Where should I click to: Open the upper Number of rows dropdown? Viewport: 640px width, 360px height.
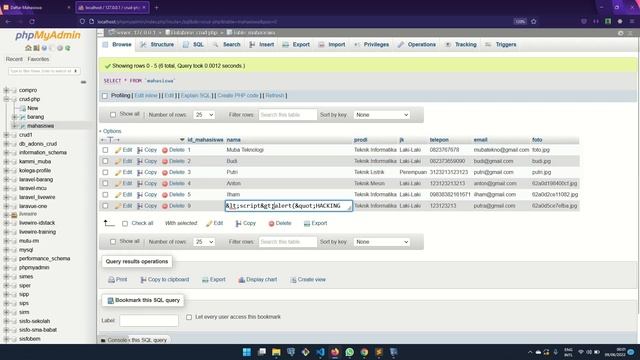pos(204,115)
